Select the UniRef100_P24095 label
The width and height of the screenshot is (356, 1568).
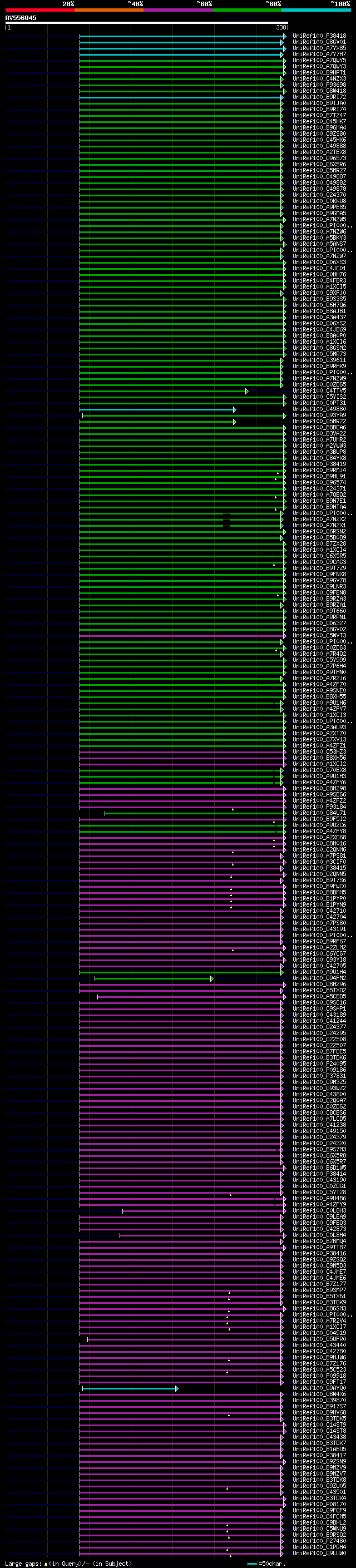[319, 1064]
